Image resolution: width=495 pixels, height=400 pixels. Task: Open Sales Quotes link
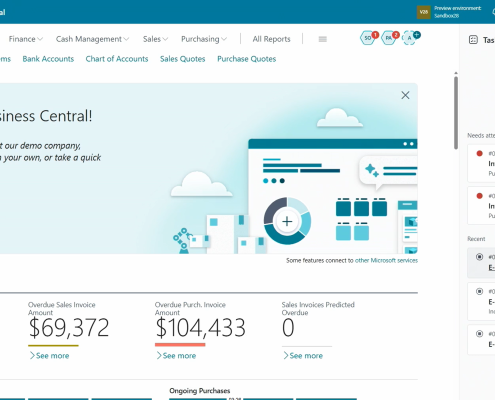click(x=183, y=59)
